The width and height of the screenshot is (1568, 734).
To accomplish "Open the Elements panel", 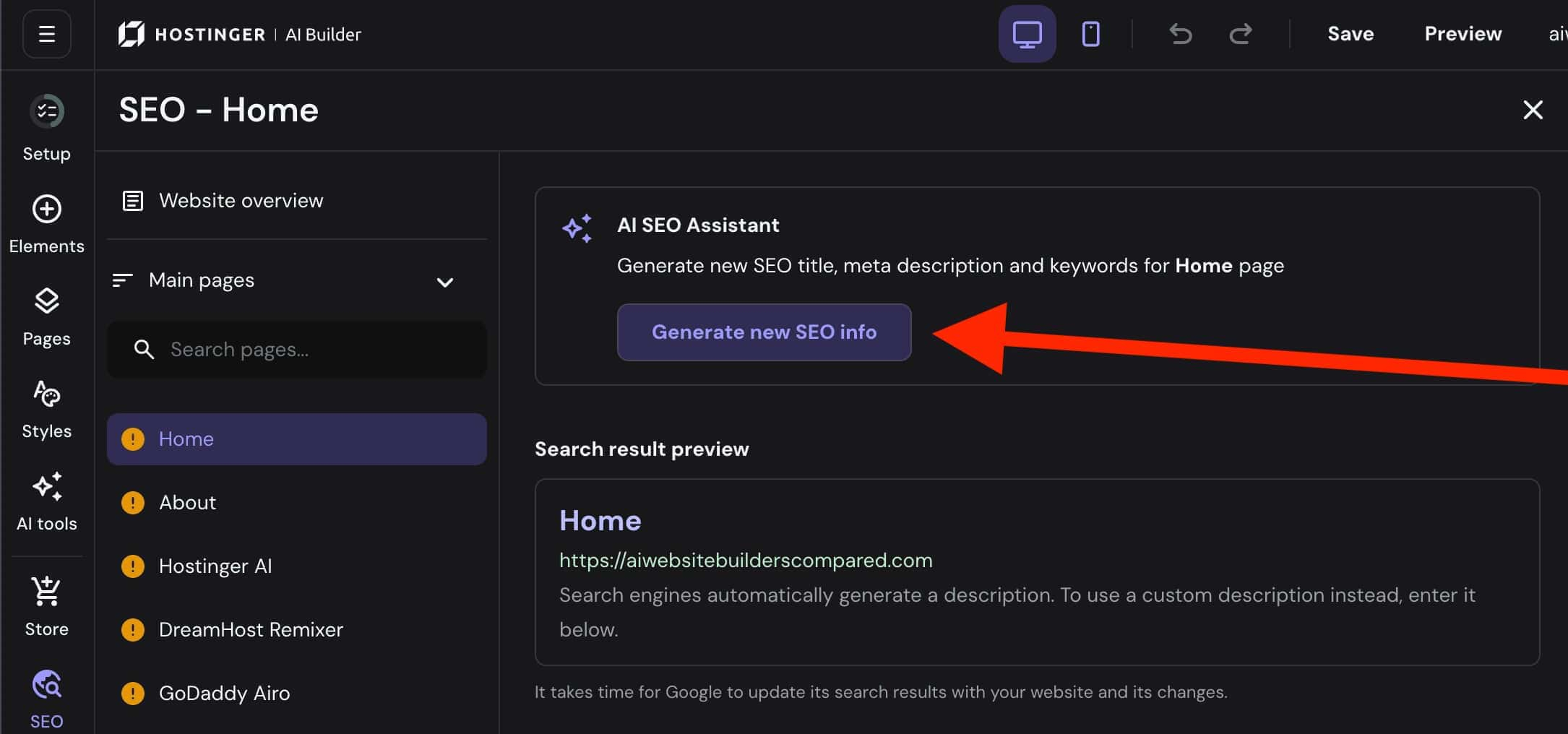I will pos(47,224).
